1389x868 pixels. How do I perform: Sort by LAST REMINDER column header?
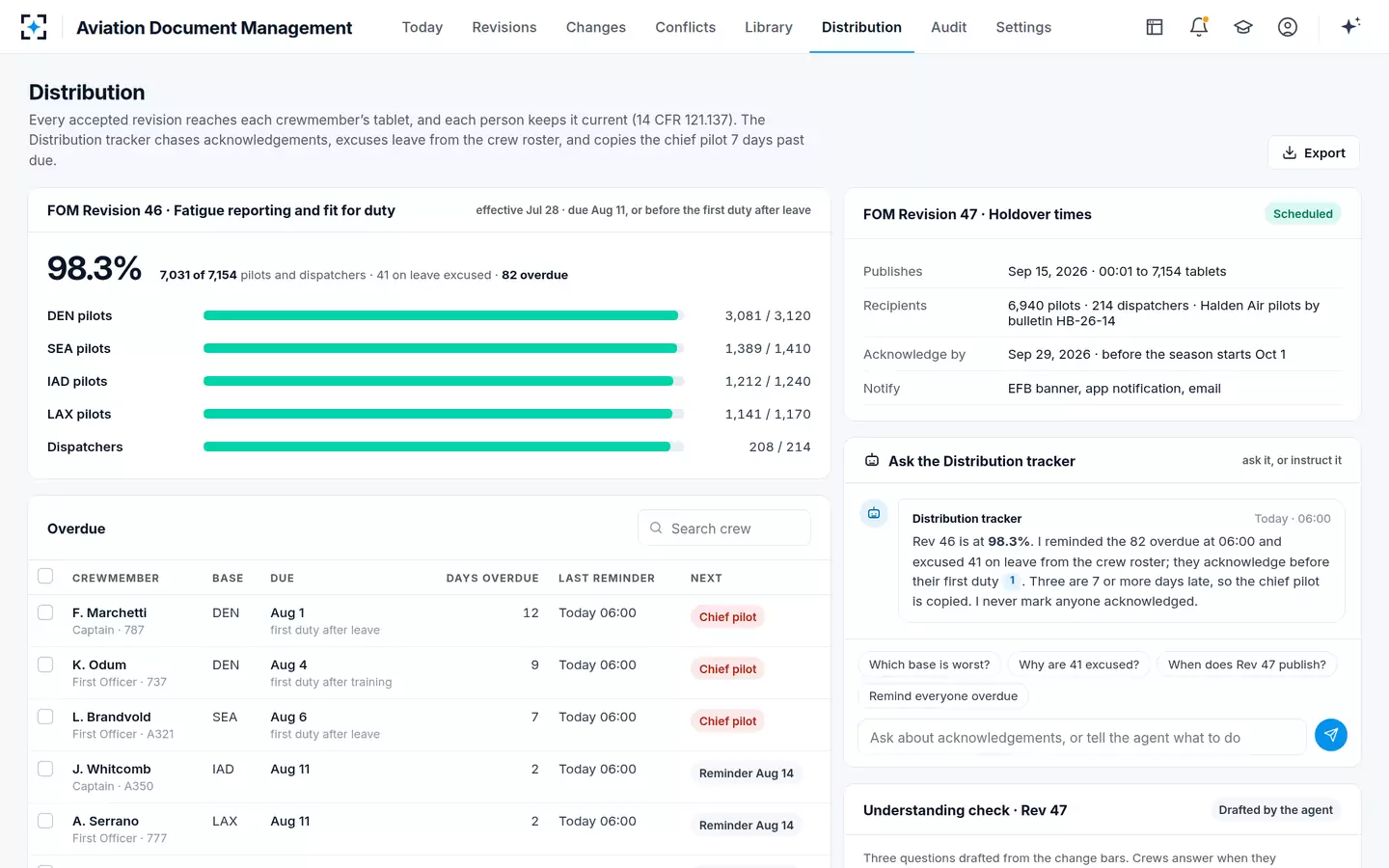click(x=607, y=579)
